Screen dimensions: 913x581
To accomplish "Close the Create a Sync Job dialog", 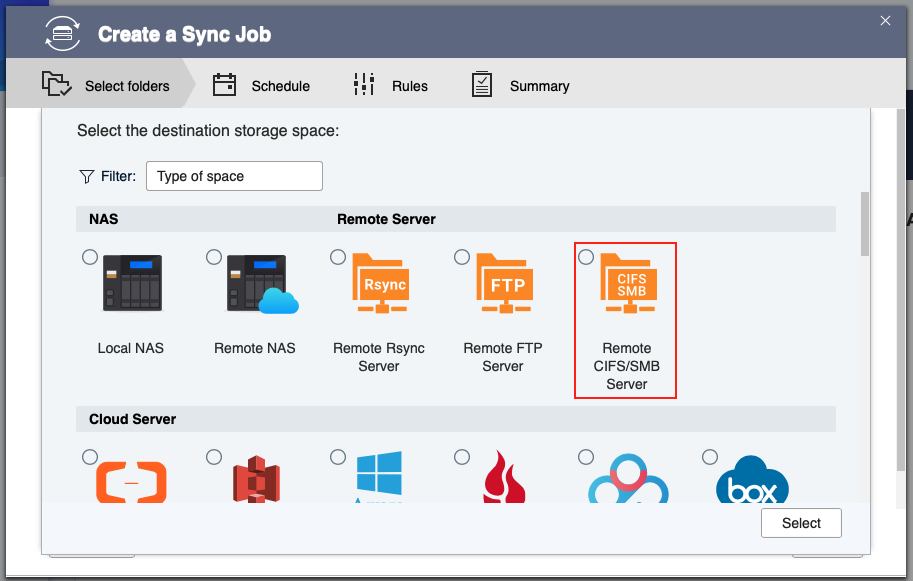I will click(885, 20).
